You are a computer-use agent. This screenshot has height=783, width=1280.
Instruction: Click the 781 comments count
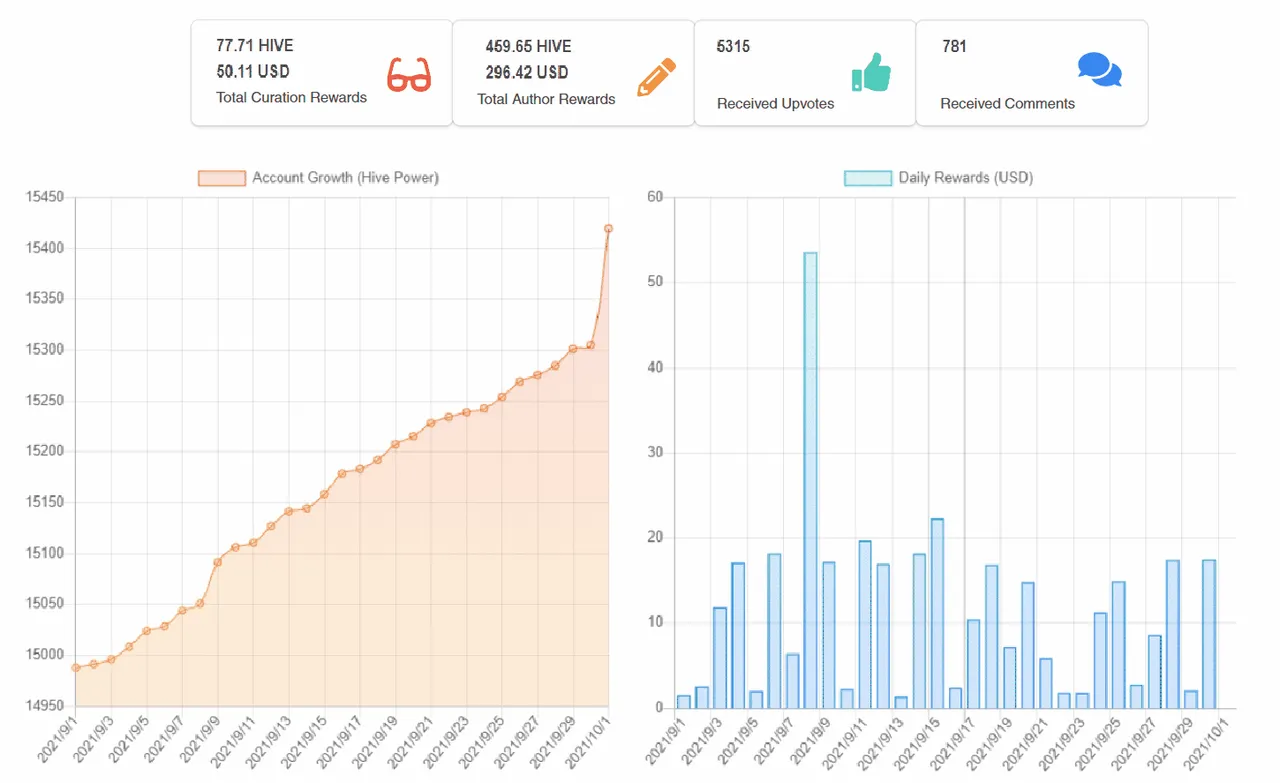[x=954, y=46]
